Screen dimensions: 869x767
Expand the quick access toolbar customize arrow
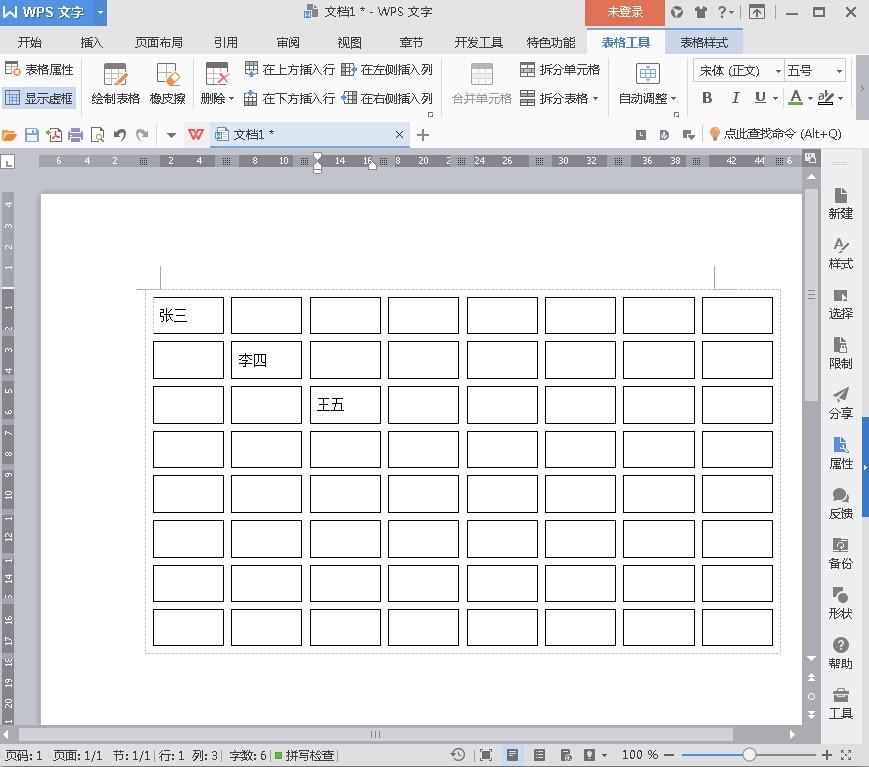[171, 135]
